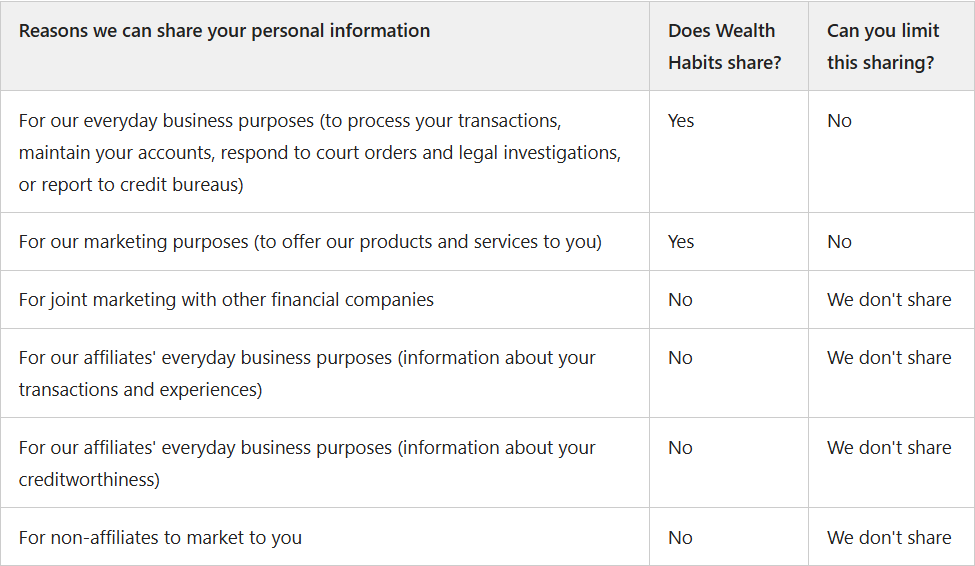The height and width of the screenshot is (566, 975).
Task: Click 'No' in the creditworthiness row
Action: (680, 448)
